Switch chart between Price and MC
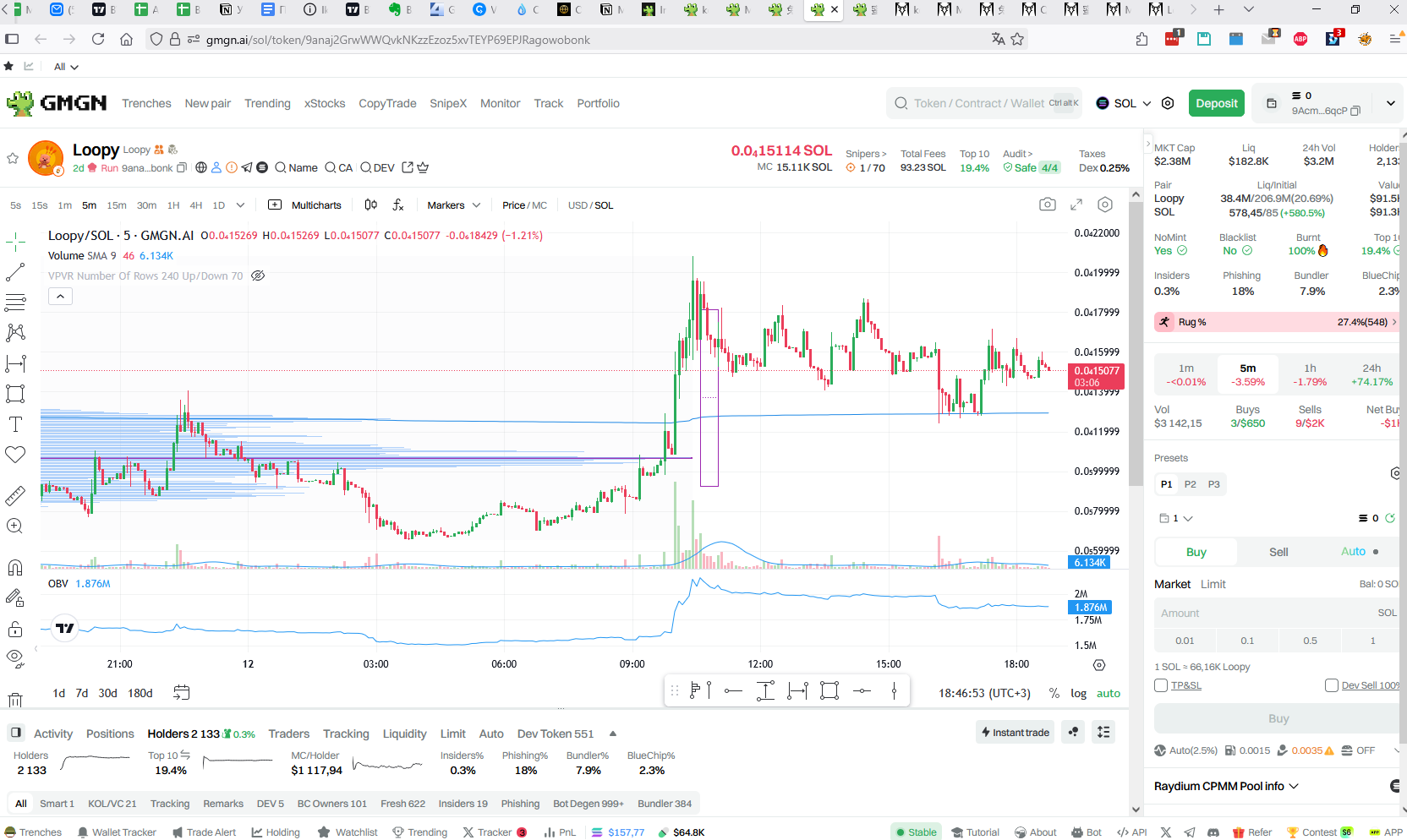Screen dimensions: 1407x840 tap(524, 205)
